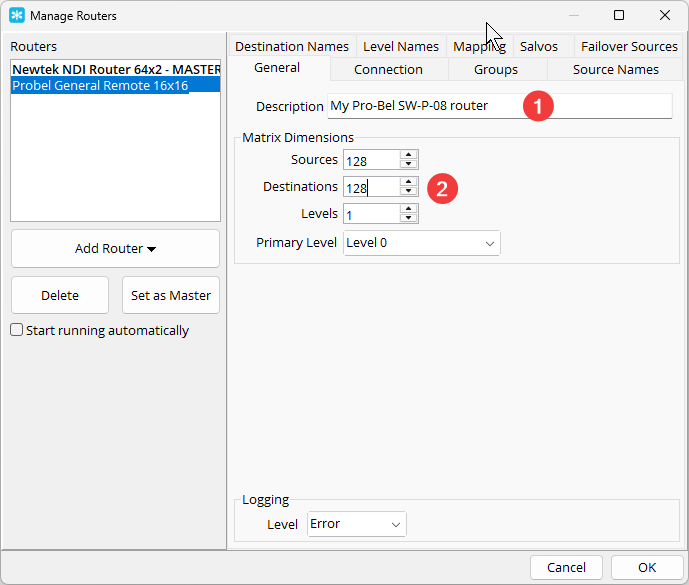The width and height of the screenshot is (689, 585).
Task: Click the Sources number field
Action: (372, 160)
